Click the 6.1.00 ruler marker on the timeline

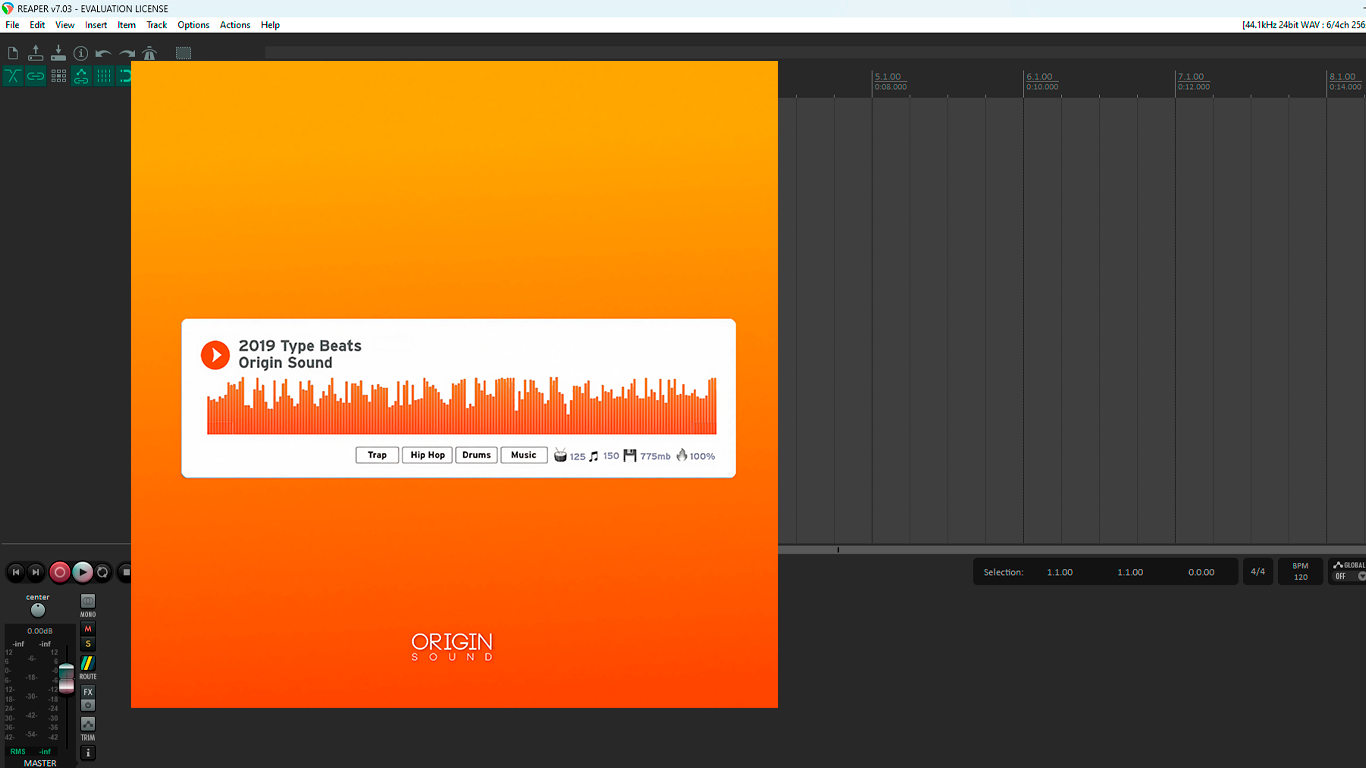(1039, 77)
